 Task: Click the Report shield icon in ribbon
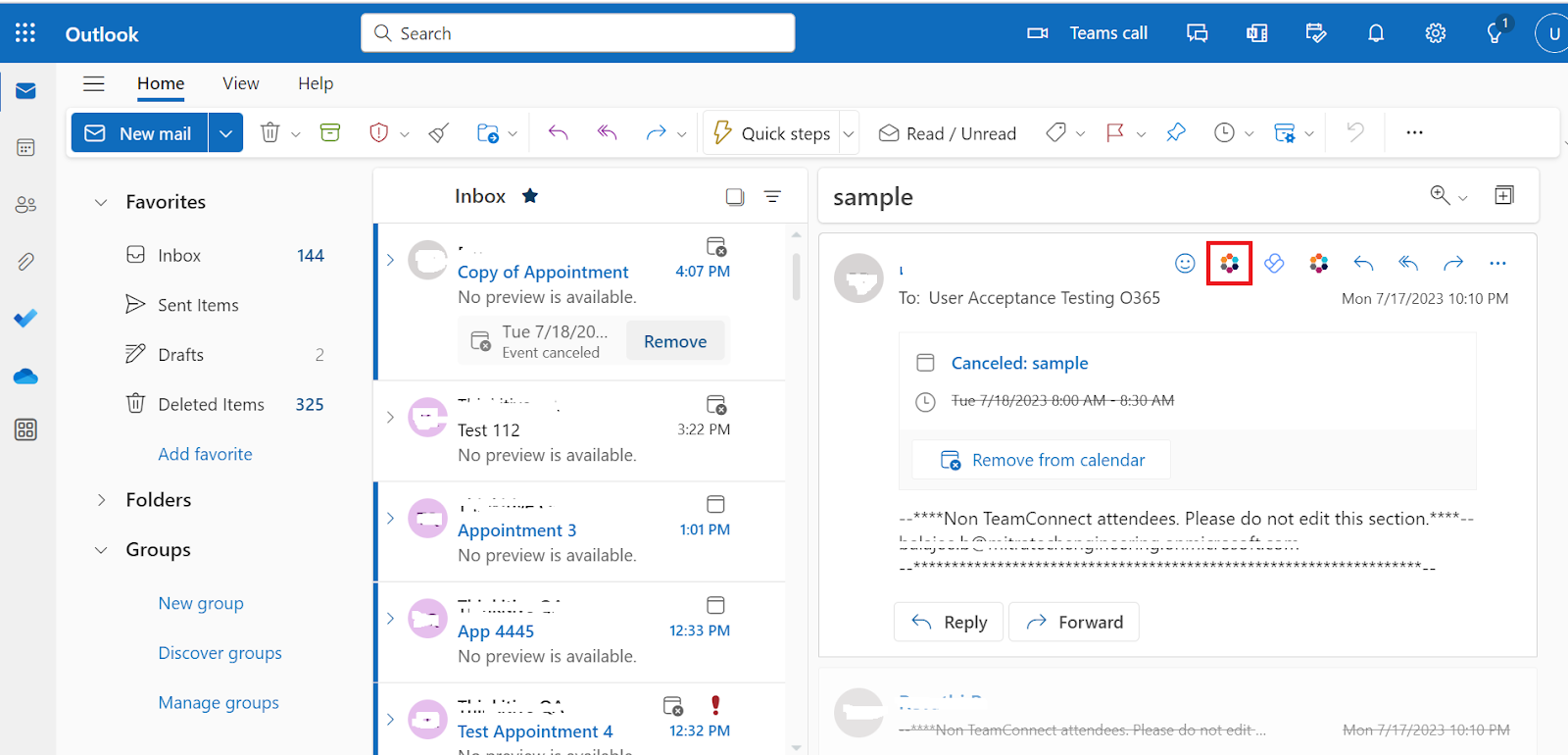point(378,132)
